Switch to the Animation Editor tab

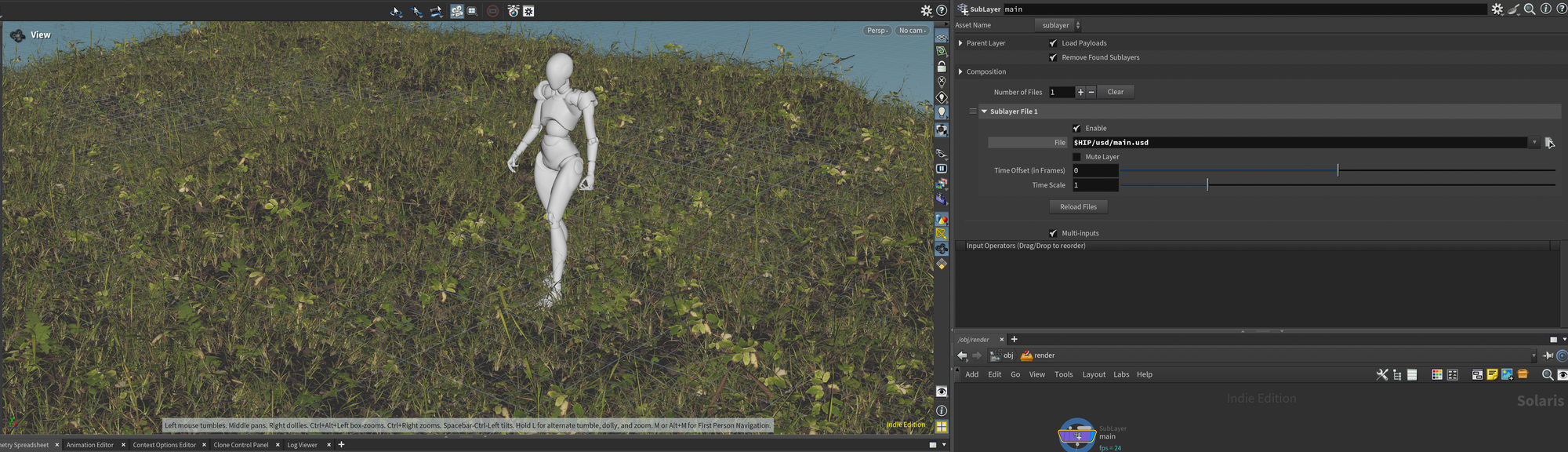pos(90,445)
